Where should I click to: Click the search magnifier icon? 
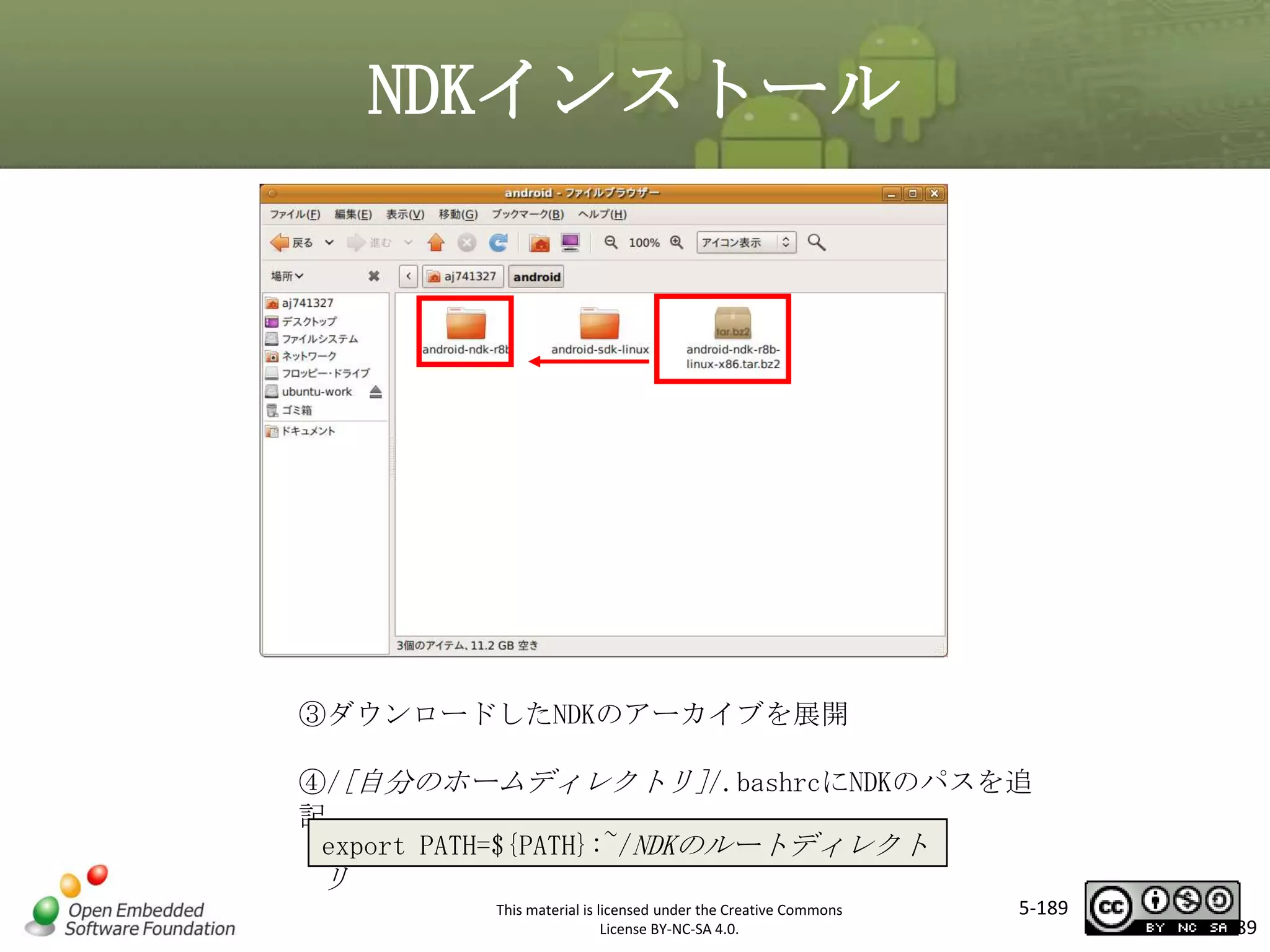[x=816, y=242]
